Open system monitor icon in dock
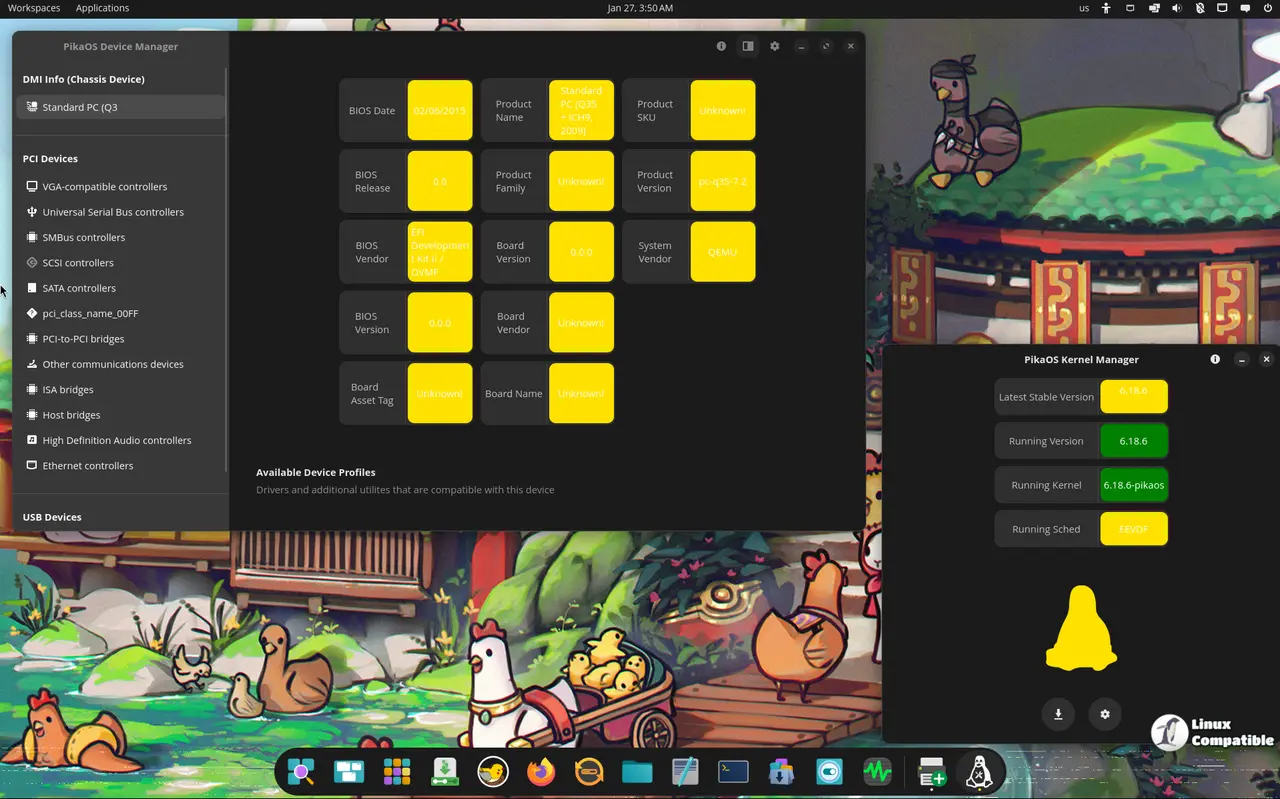Screen dimensions: 1280x799 877,772
